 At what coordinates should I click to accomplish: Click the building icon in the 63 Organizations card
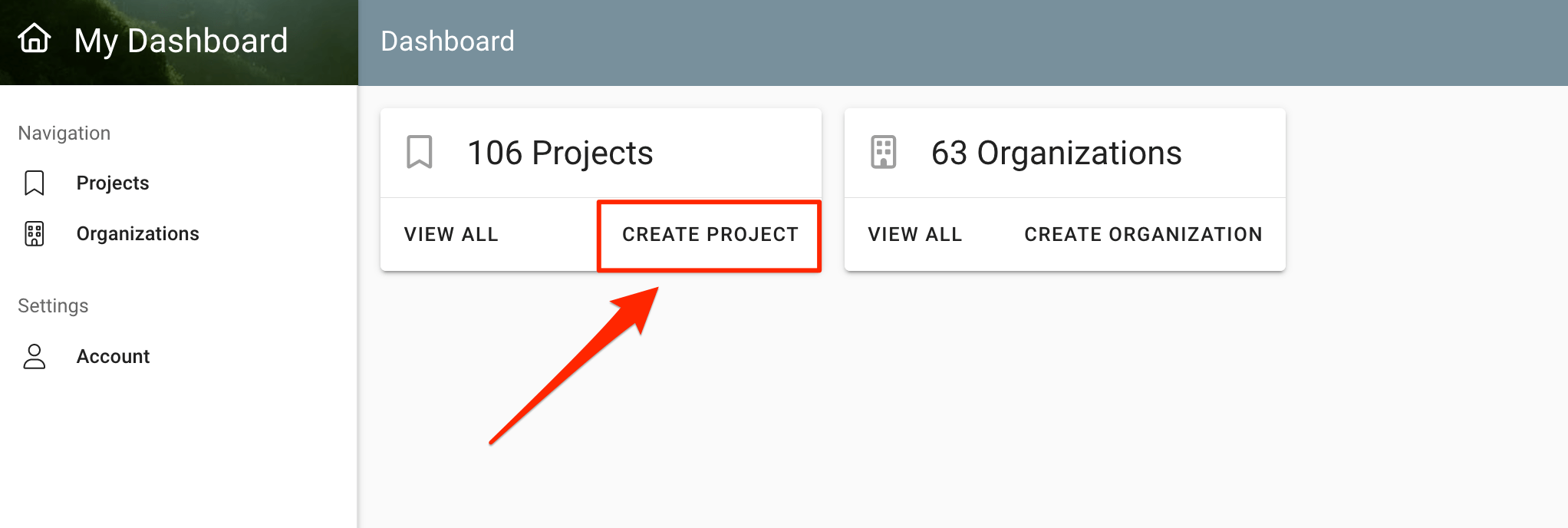[884, 152]
